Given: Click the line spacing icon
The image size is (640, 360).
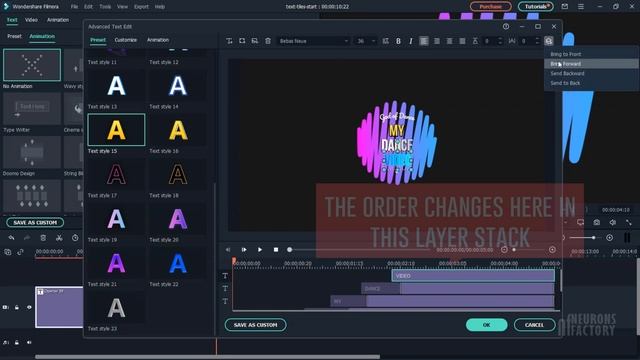Looking at the screenshot, I should 475,41.
